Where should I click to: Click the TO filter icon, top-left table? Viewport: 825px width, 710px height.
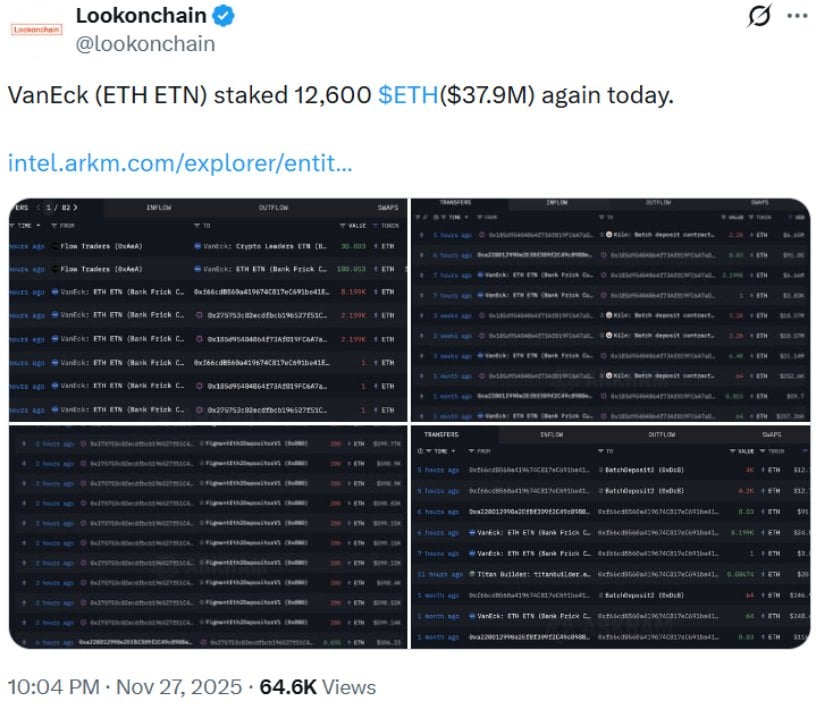(195, 225)
